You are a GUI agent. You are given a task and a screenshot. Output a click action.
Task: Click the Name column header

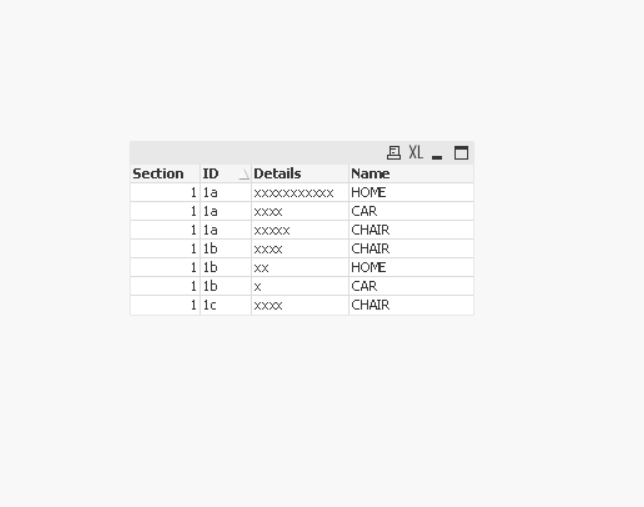click(370, 174)
